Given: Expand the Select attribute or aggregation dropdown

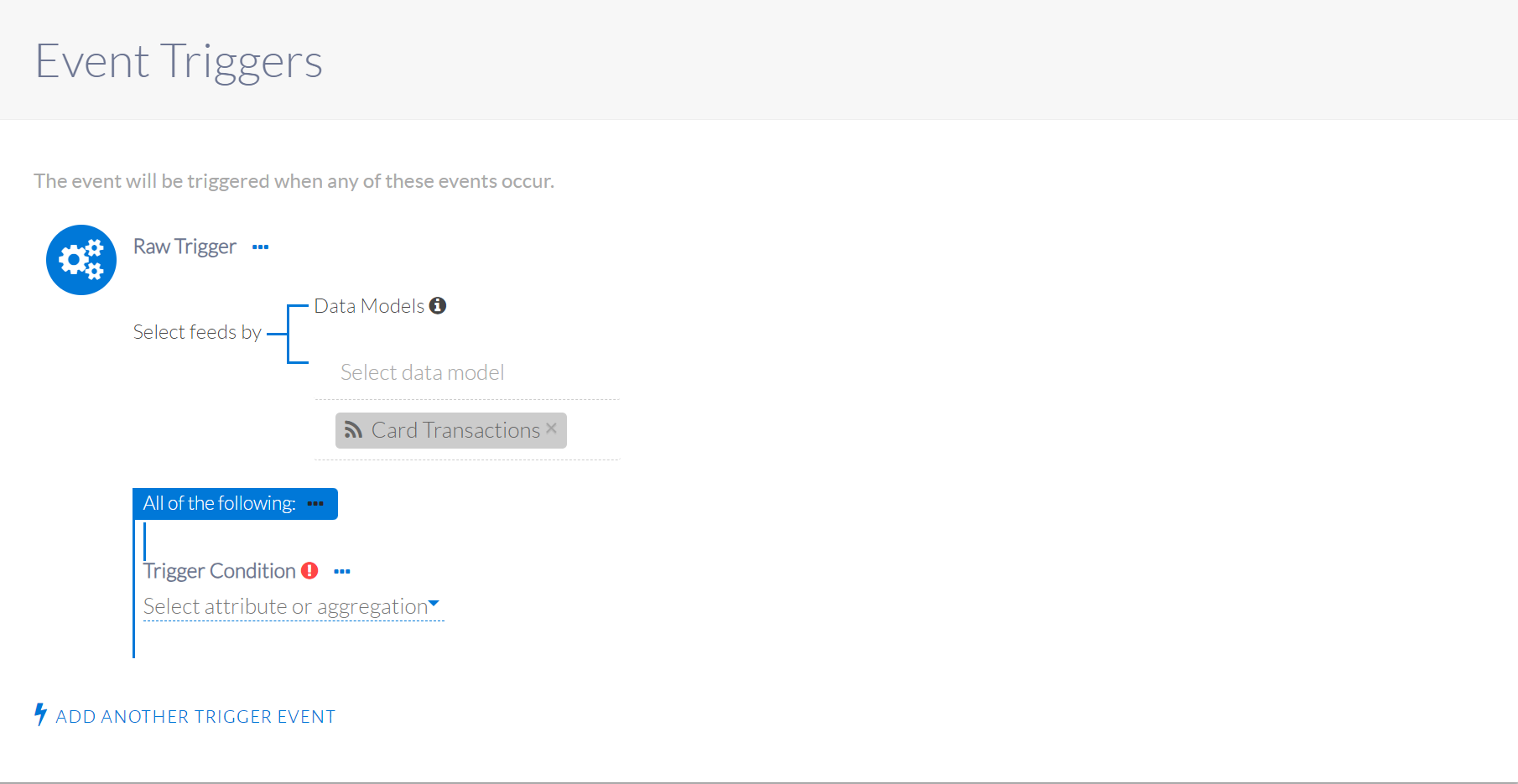Looking at the screenshot, I should pos(285,607).
